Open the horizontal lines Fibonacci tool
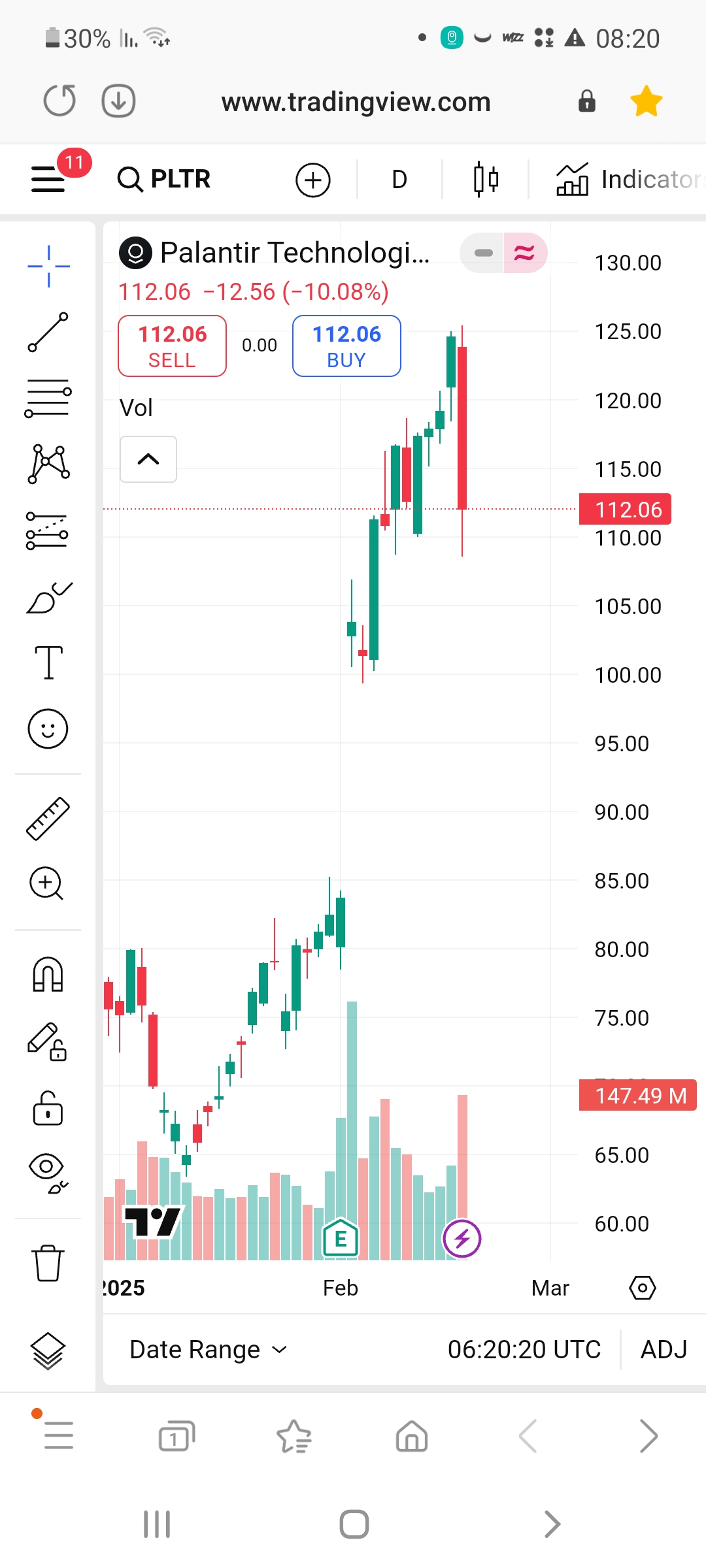This screenshot has height=1568, width=706. 48,398
